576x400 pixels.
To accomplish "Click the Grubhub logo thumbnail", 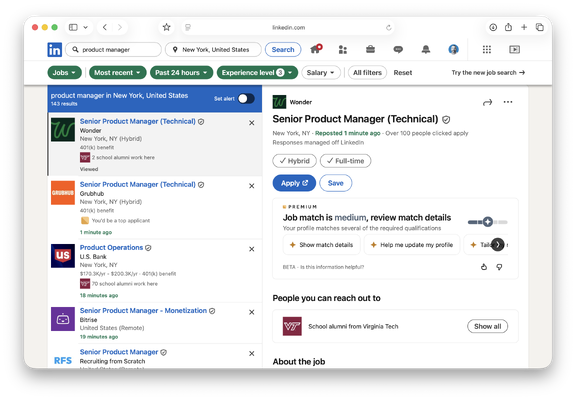I will click(63, 192).
